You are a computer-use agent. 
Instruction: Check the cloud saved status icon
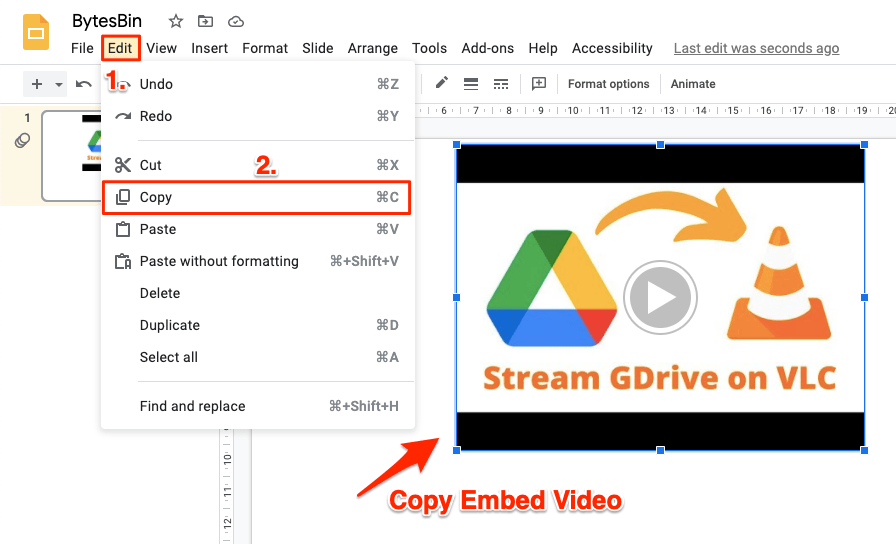tap(236, 22)
